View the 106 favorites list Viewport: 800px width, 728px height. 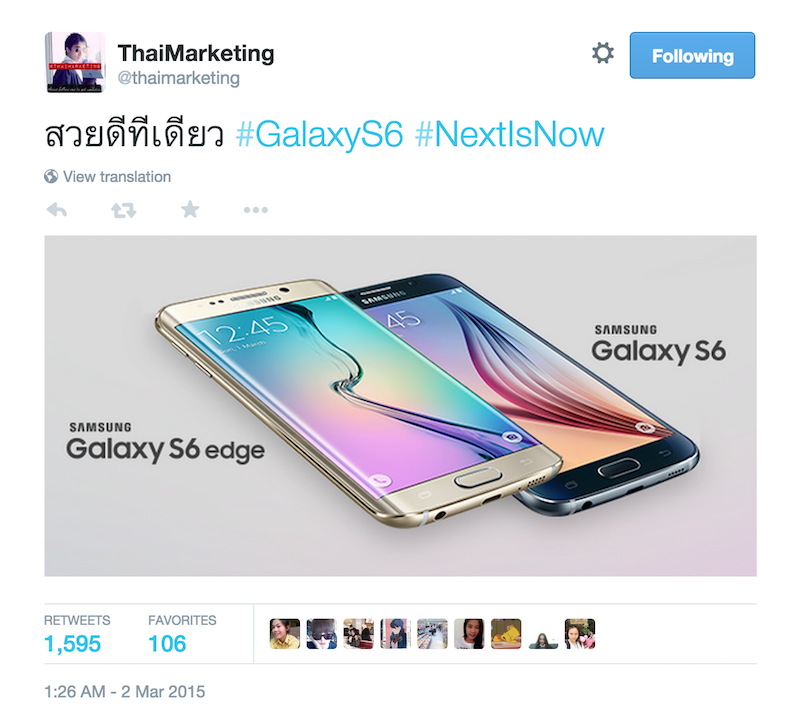click(x=167, y=644)
